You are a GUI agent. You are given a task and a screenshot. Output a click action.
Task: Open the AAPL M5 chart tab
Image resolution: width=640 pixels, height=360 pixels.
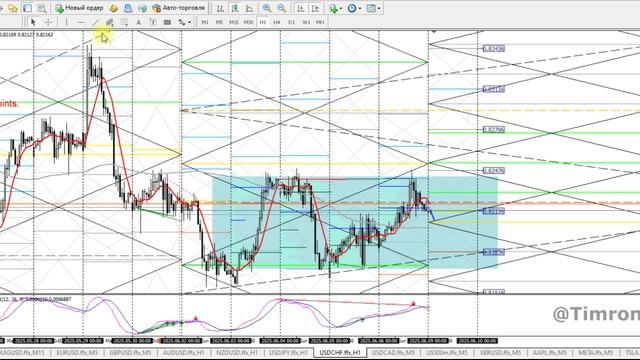[x=551, y=352]
